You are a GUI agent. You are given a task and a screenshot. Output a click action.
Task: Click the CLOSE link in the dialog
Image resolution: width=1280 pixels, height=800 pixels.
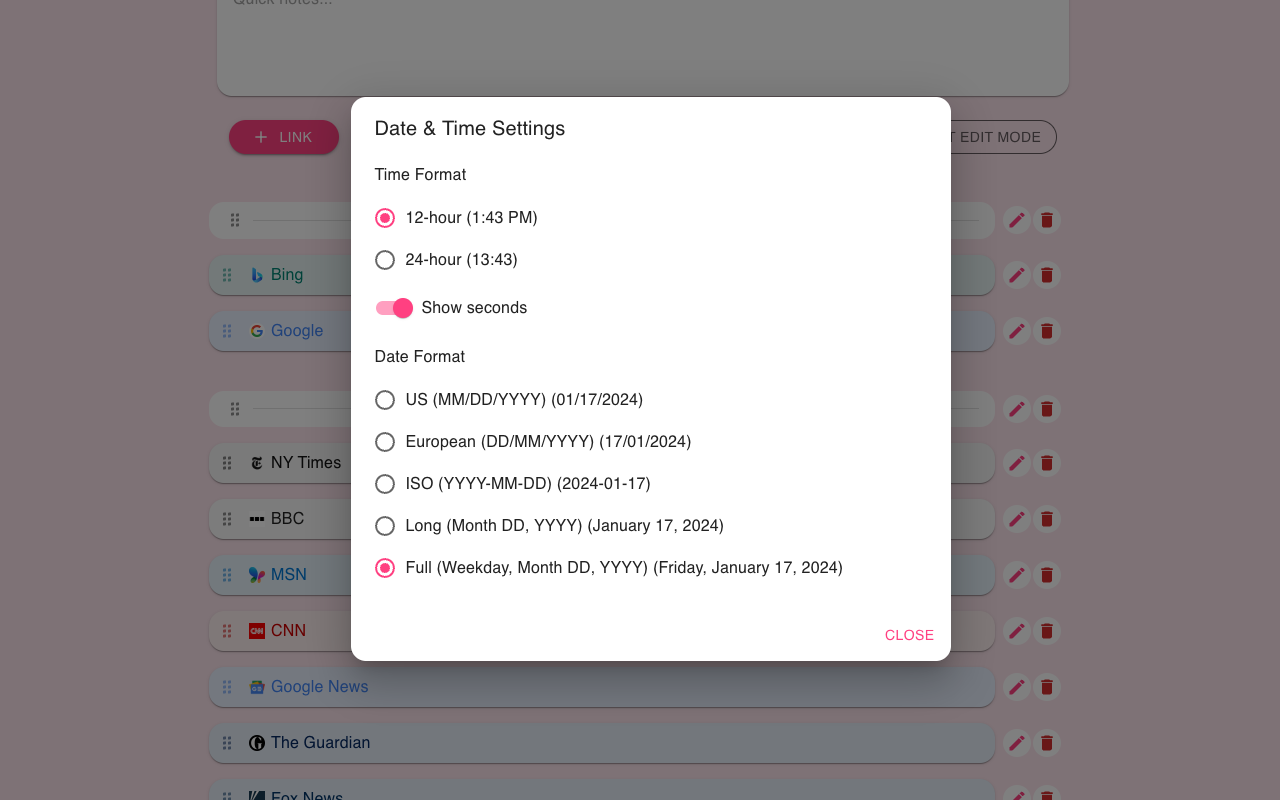pyautogui.click(x=909, y=635)
